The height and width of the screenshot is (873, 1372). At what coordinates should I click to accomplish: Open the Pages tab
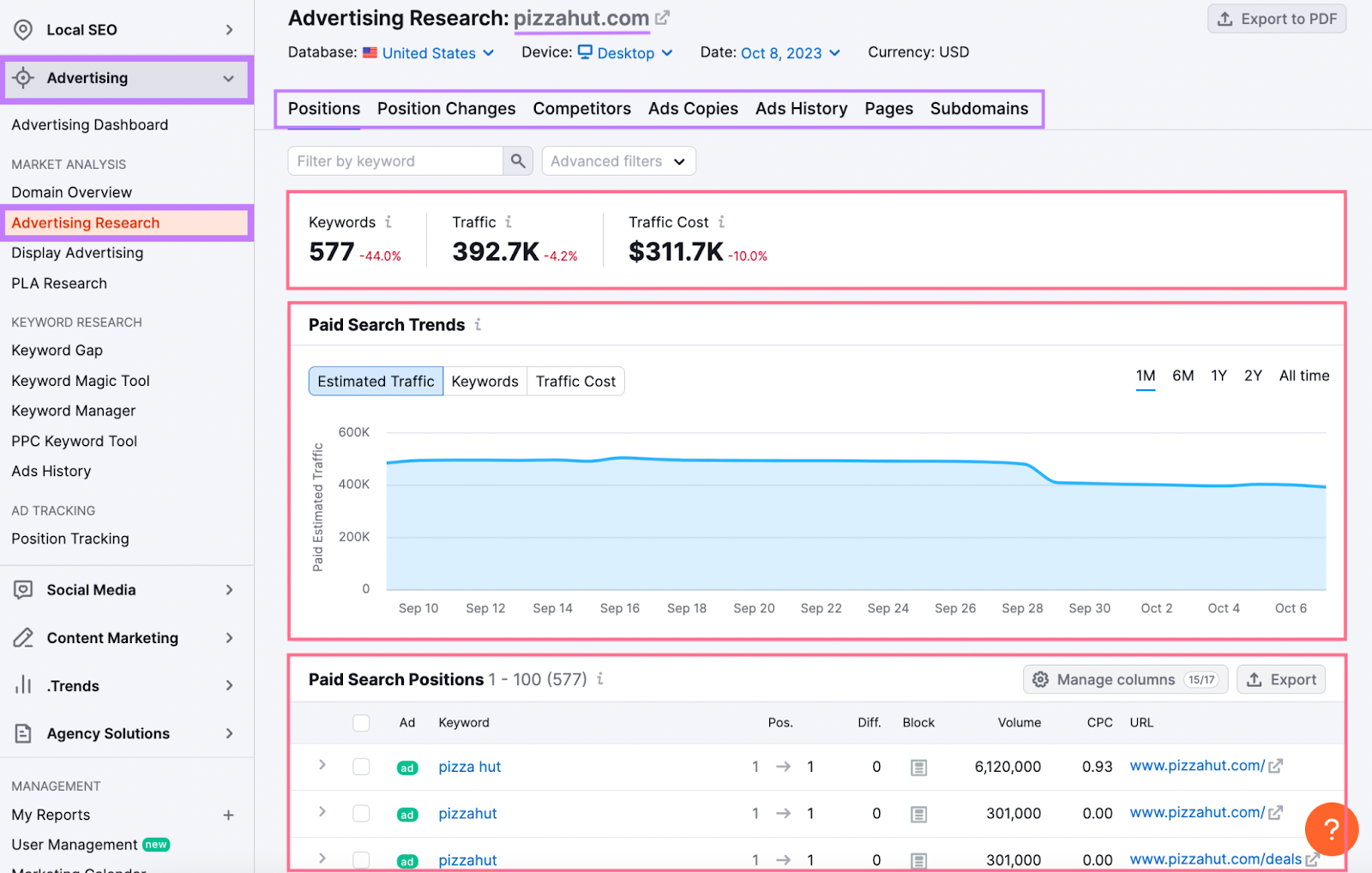[888, 109]
